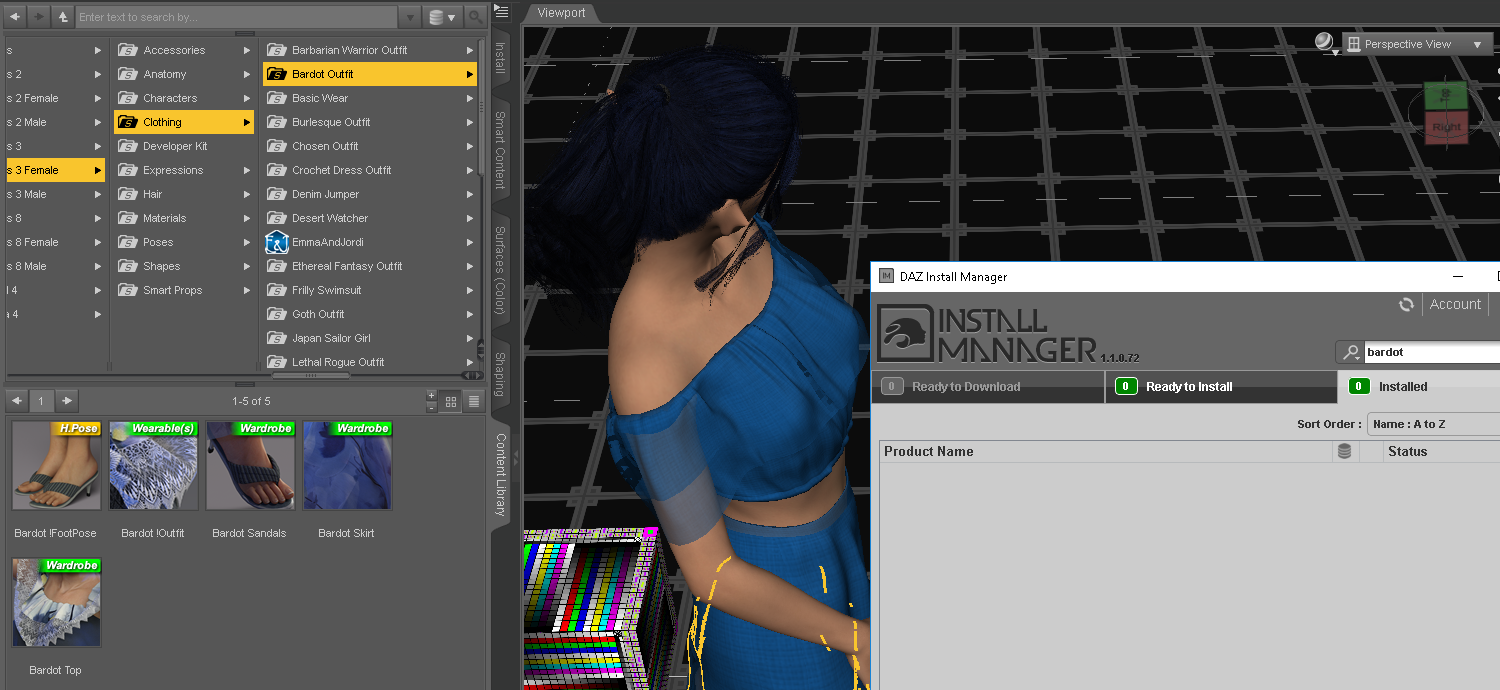This screenshot has height=690, width=1500.
Task: Click the refresh icon in Install Manager
Action: 1406,304
